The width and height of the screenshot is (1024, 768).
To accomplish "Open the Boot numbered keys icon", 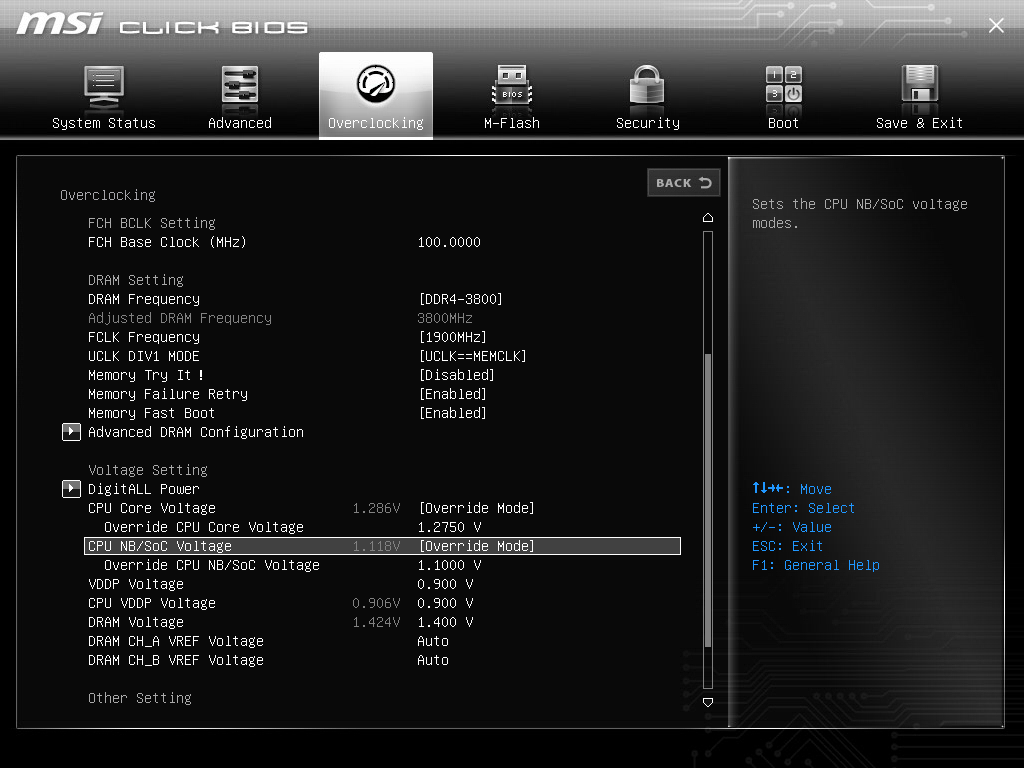I will point(784,85).
